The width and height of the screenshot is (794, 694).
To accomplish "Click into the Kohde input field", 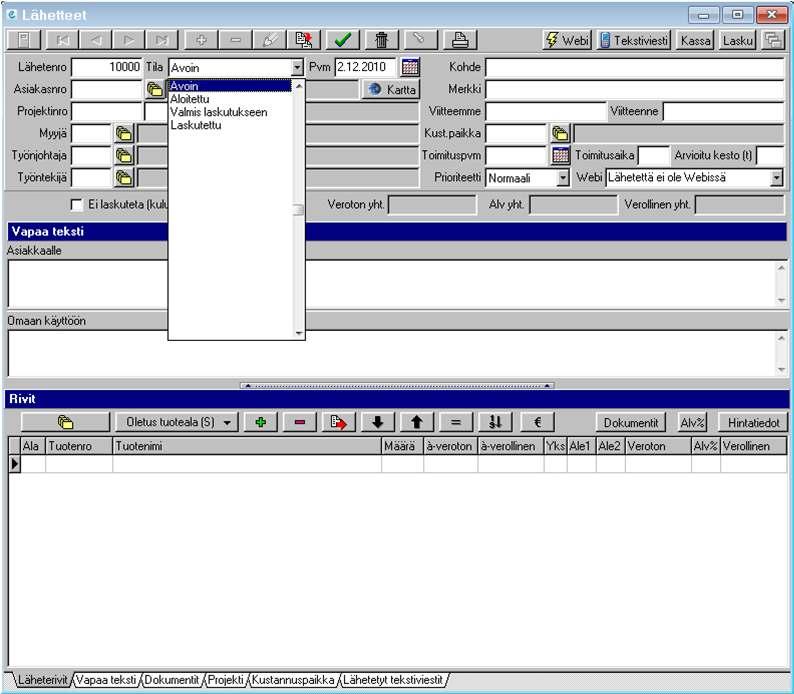I will (x=635, y=67).
